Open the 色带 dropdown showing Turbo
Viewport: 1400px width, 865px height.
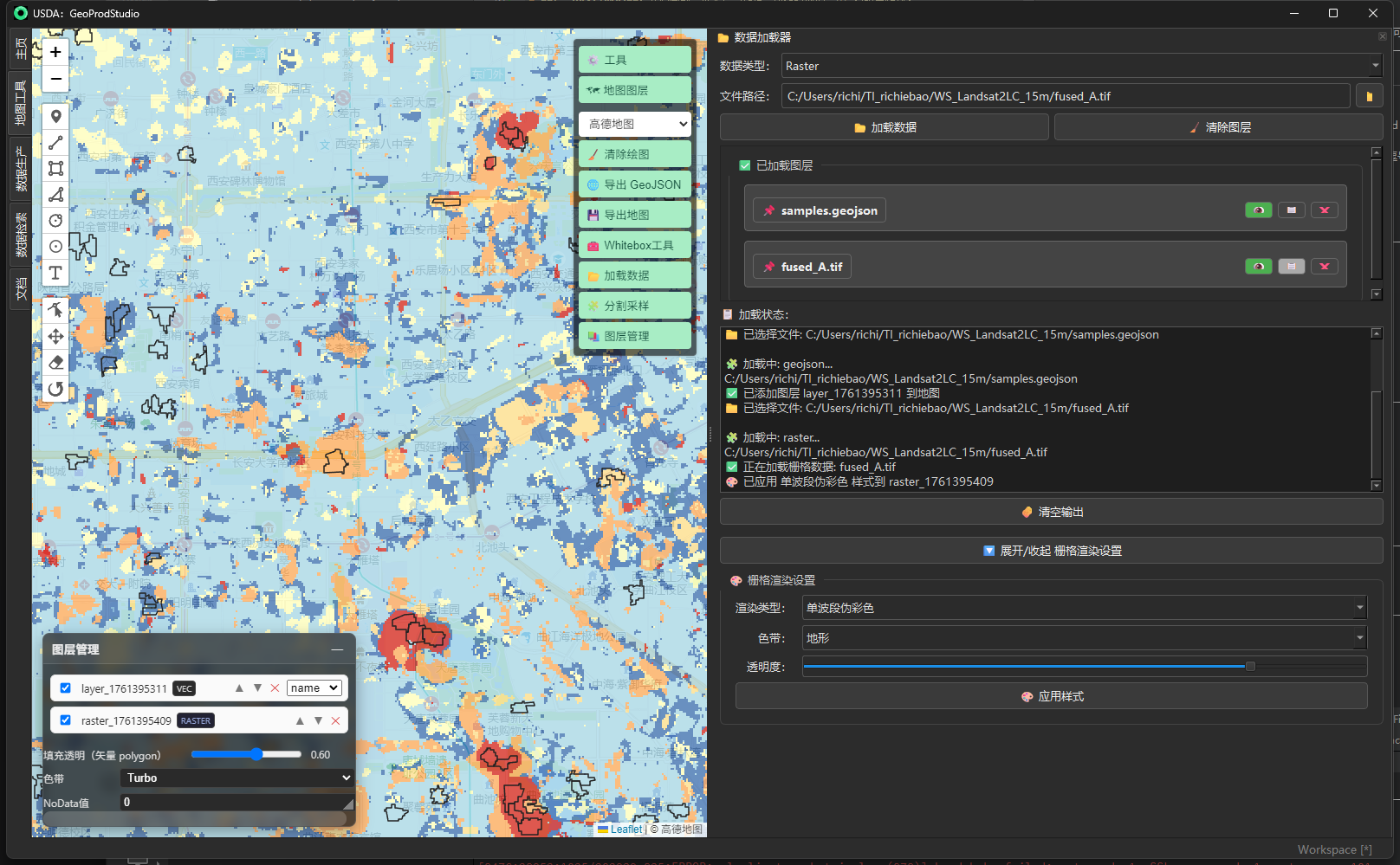(236, 778)
